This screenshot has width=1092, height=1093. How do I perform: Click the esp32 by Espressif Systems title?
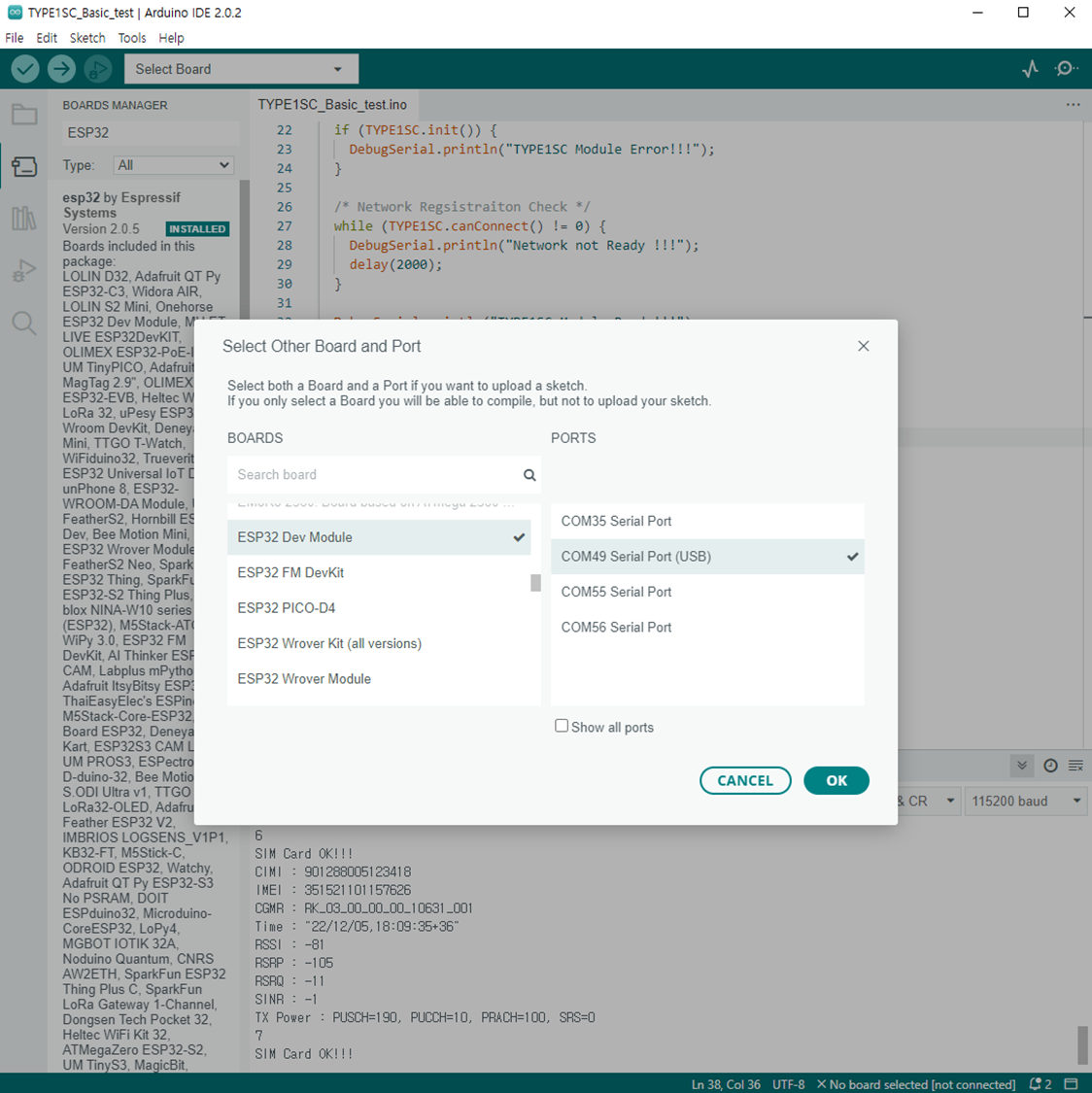(x=121, y=205)
